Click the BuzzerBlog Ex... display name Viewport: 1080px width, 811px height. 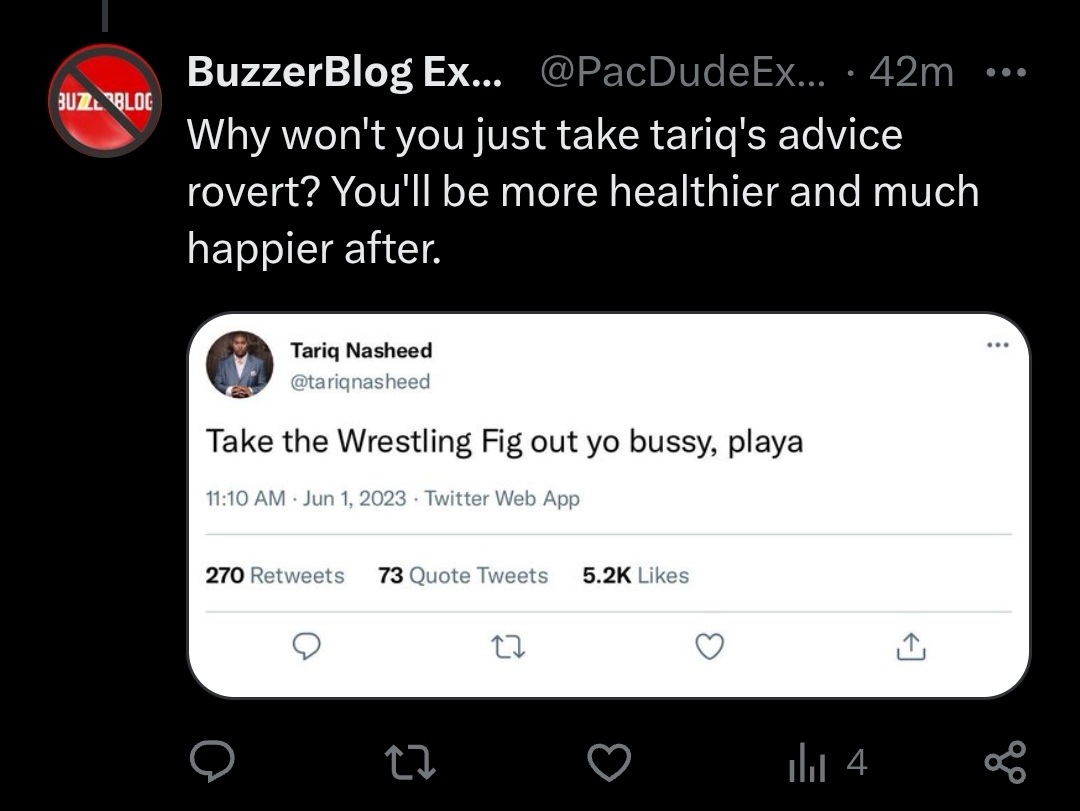345,72
